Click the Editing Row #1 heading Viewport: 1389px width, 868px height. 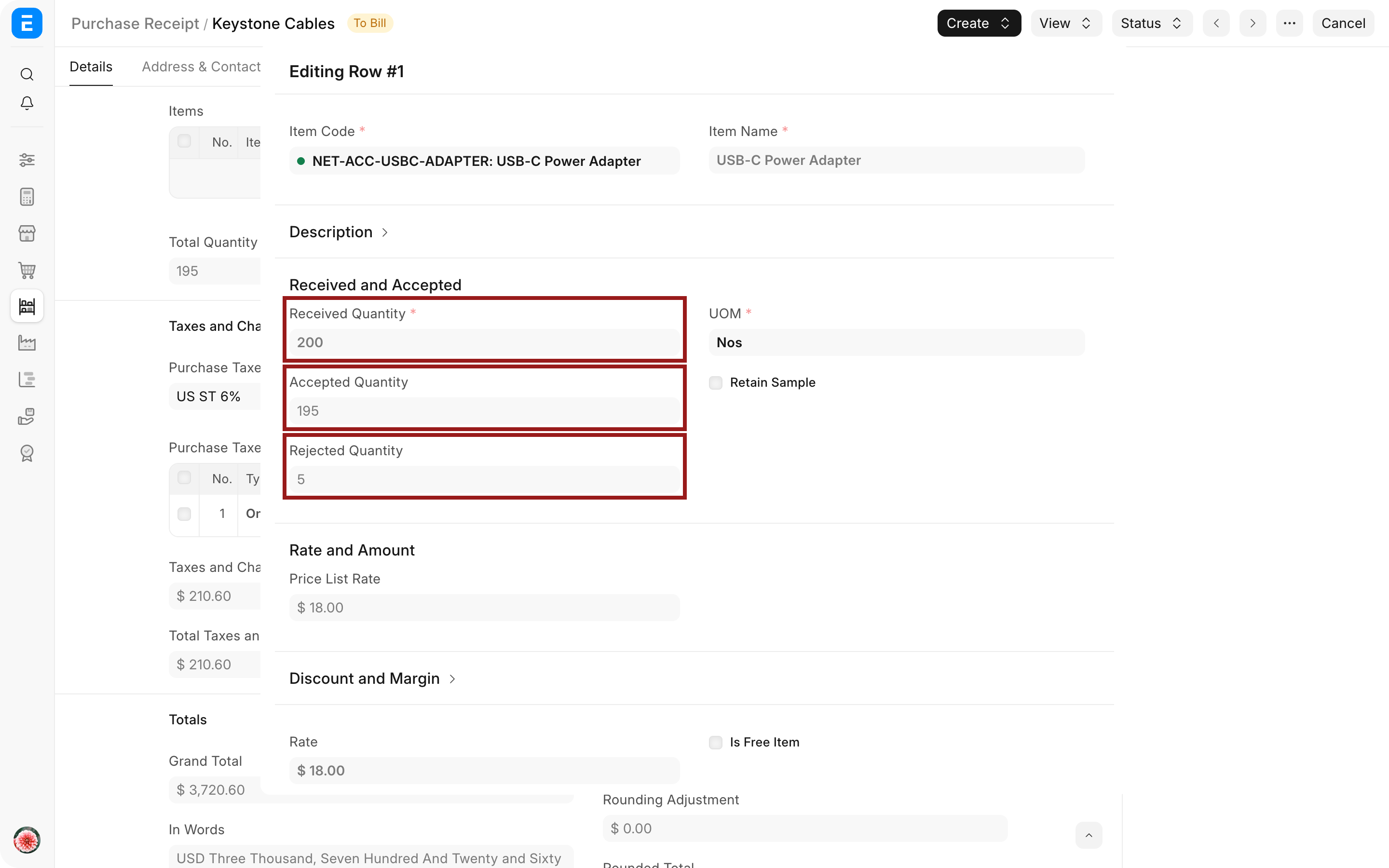coord(347,71)
